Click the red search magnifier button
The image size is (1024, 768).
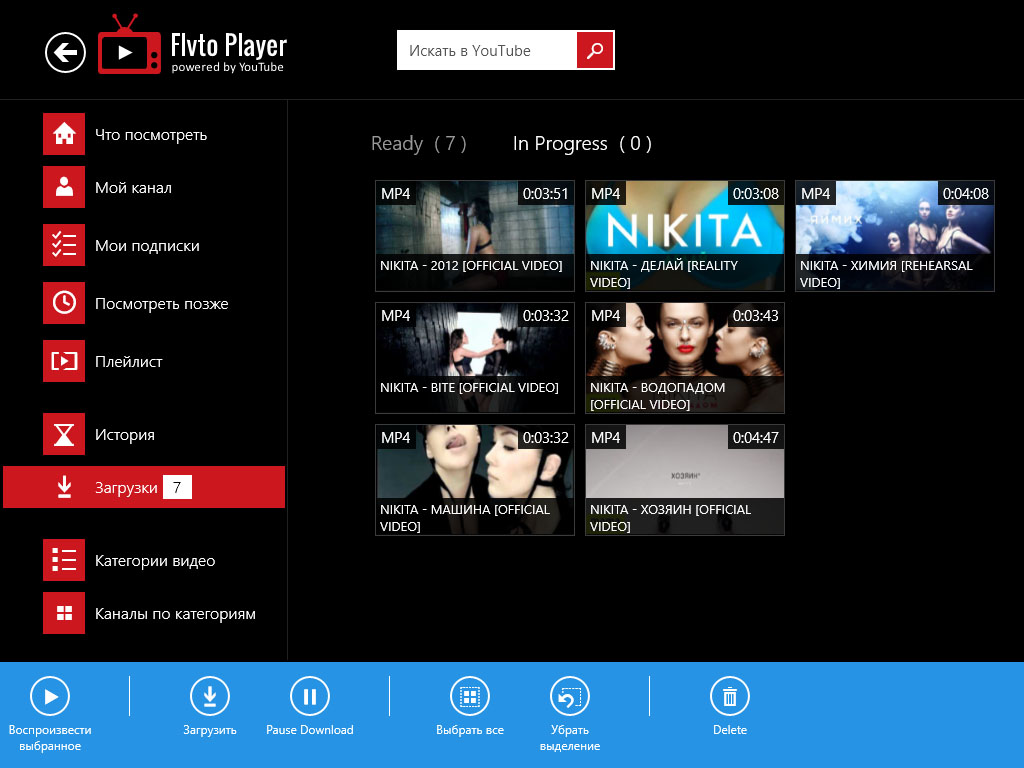595,50
